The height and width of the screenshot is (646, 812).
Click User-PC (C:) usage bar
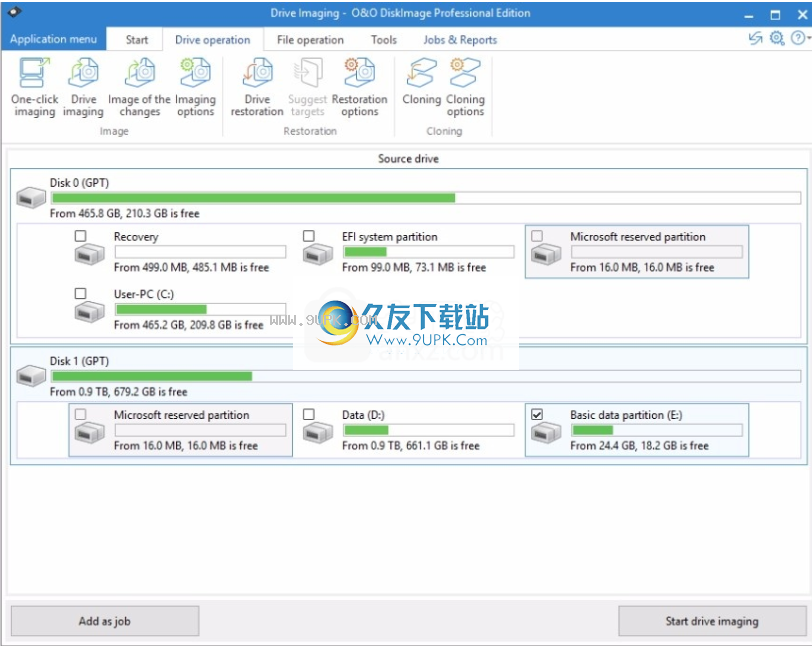200,309
